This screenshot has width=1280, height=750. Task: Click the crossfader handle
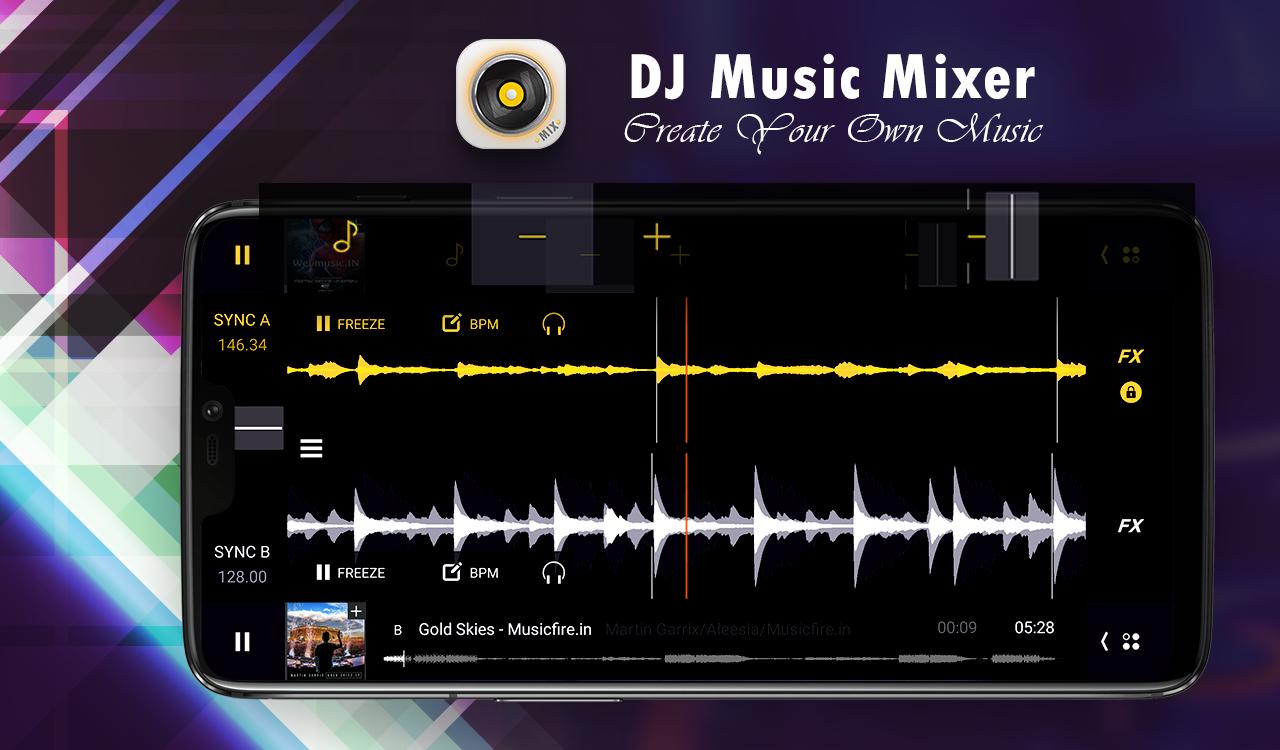[259, 427]
